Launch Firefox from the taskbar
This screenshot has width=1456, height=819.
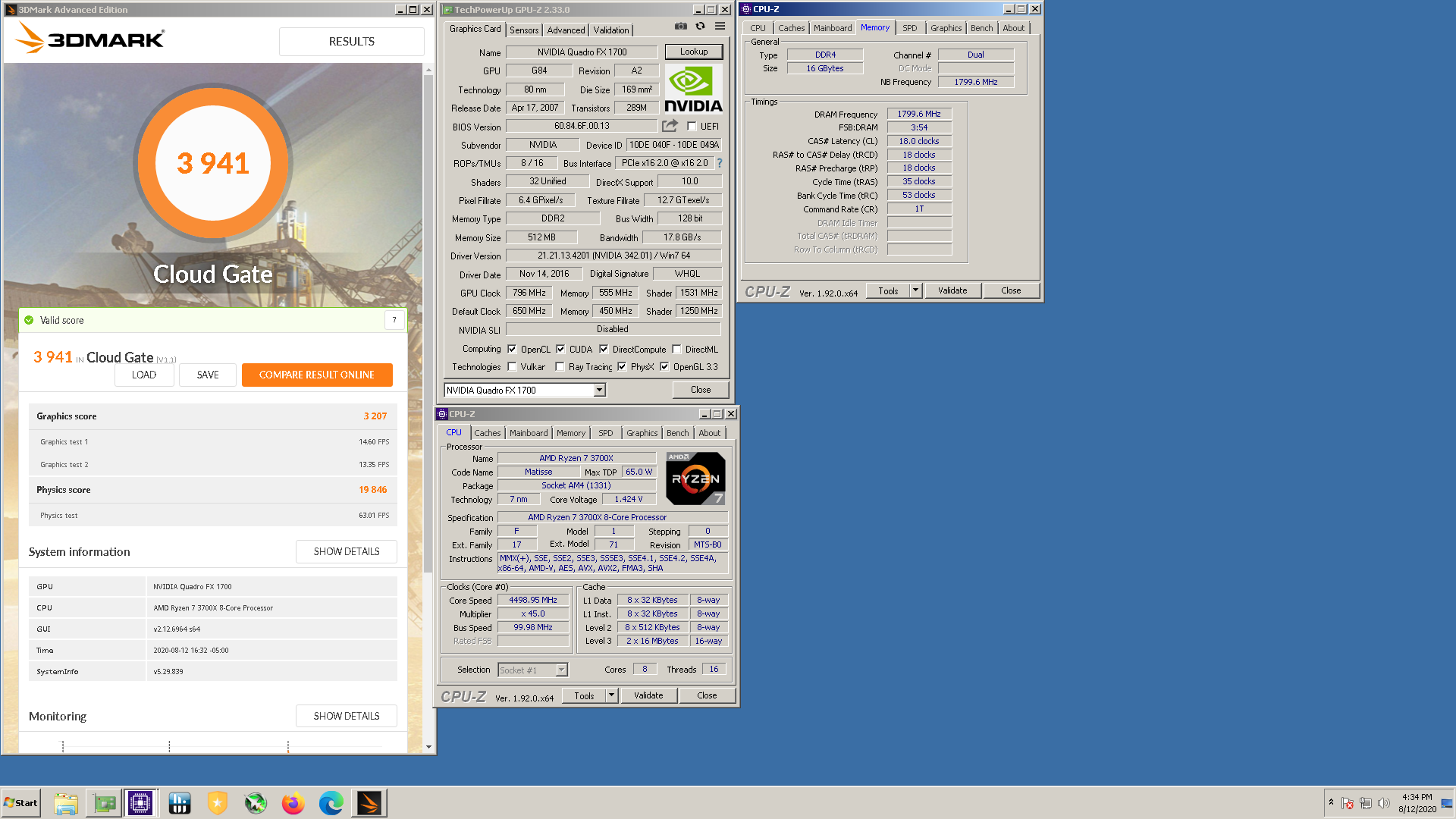pyautogui.click(x=293, y=803)
